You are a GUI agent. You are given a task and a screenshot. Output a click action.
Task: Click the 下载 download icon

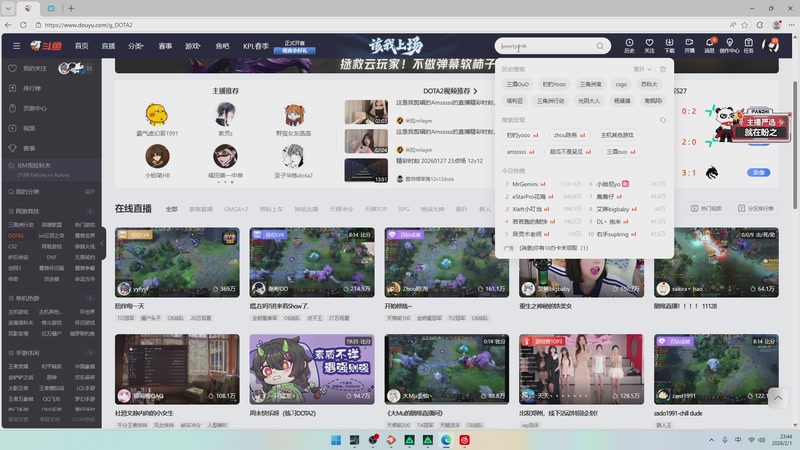[669, 45]
